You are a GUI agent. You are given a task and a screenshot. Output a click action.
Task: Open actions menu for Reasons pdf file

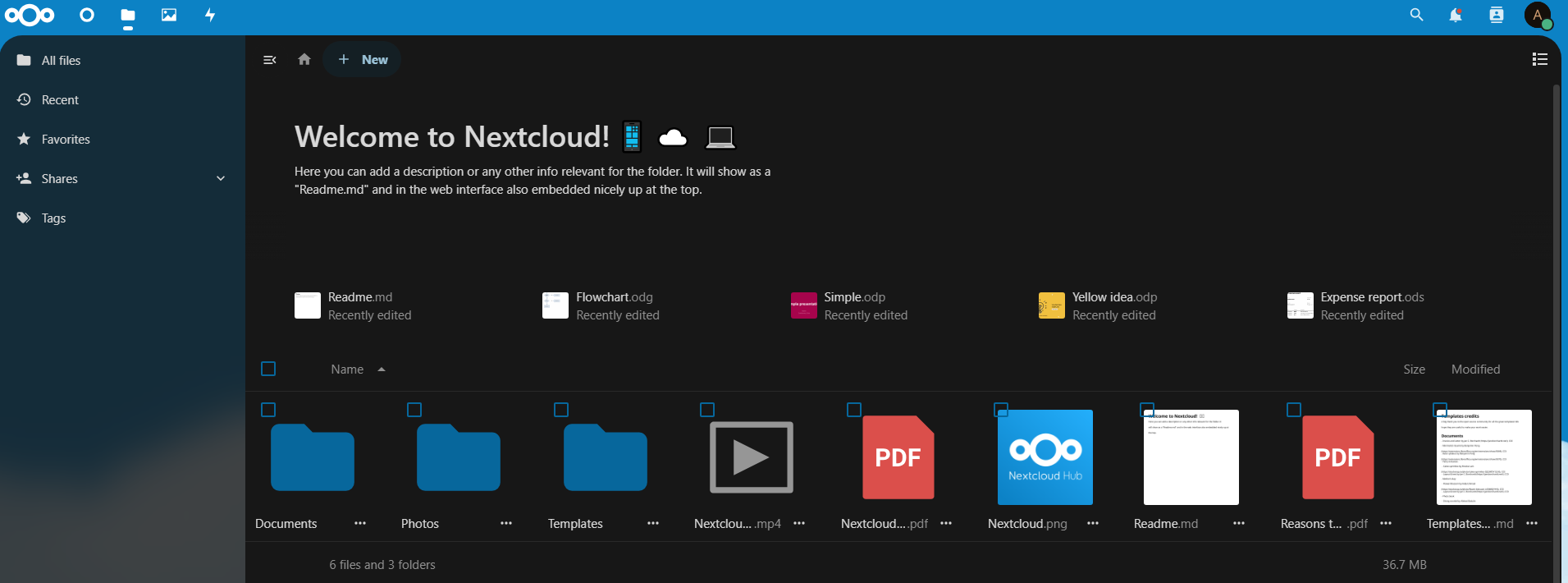1386,523
